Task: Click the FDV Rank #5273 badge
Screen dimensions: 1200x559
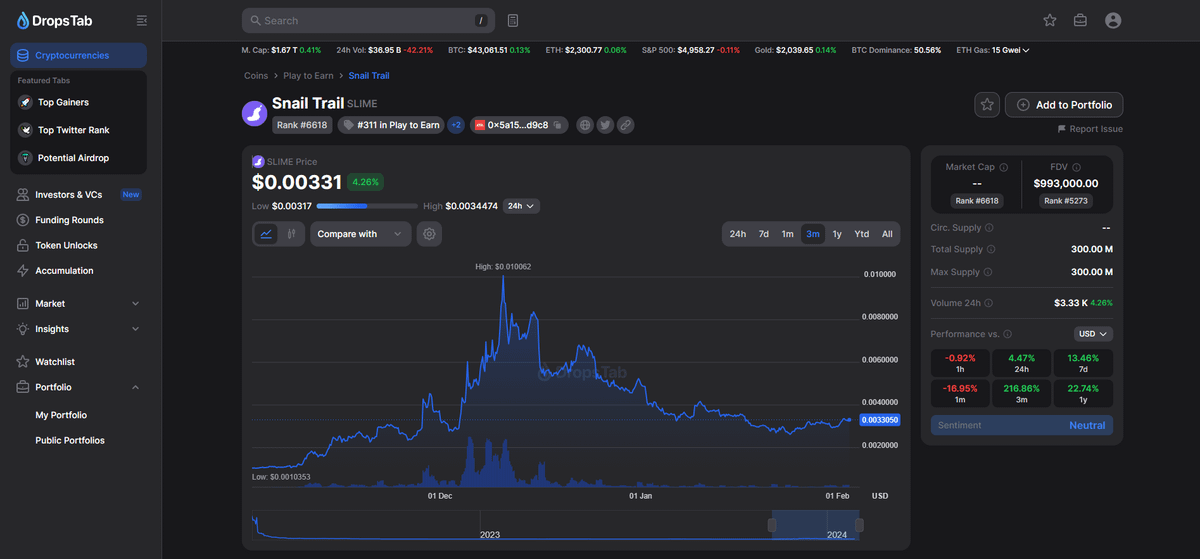Action: click(x=1066, y=201)
